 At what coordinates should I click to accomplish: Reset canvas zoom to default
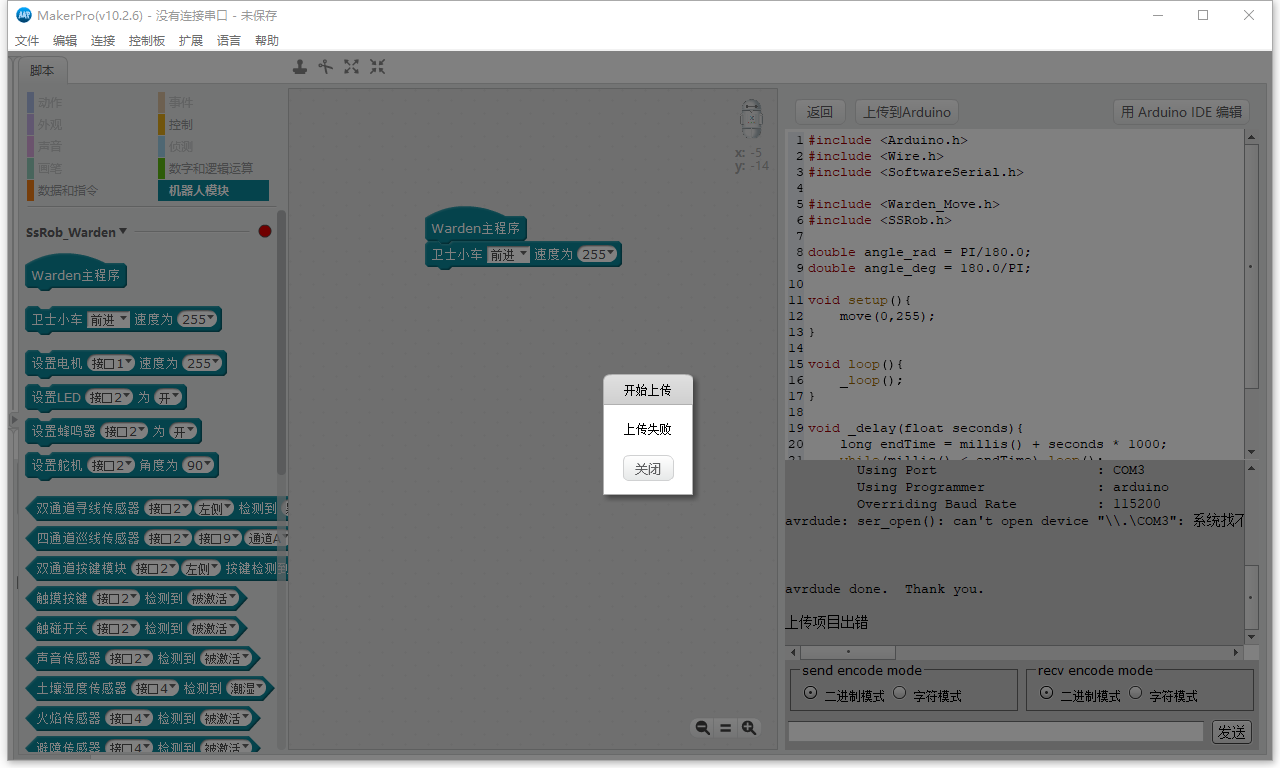click(x=726, y=727)
